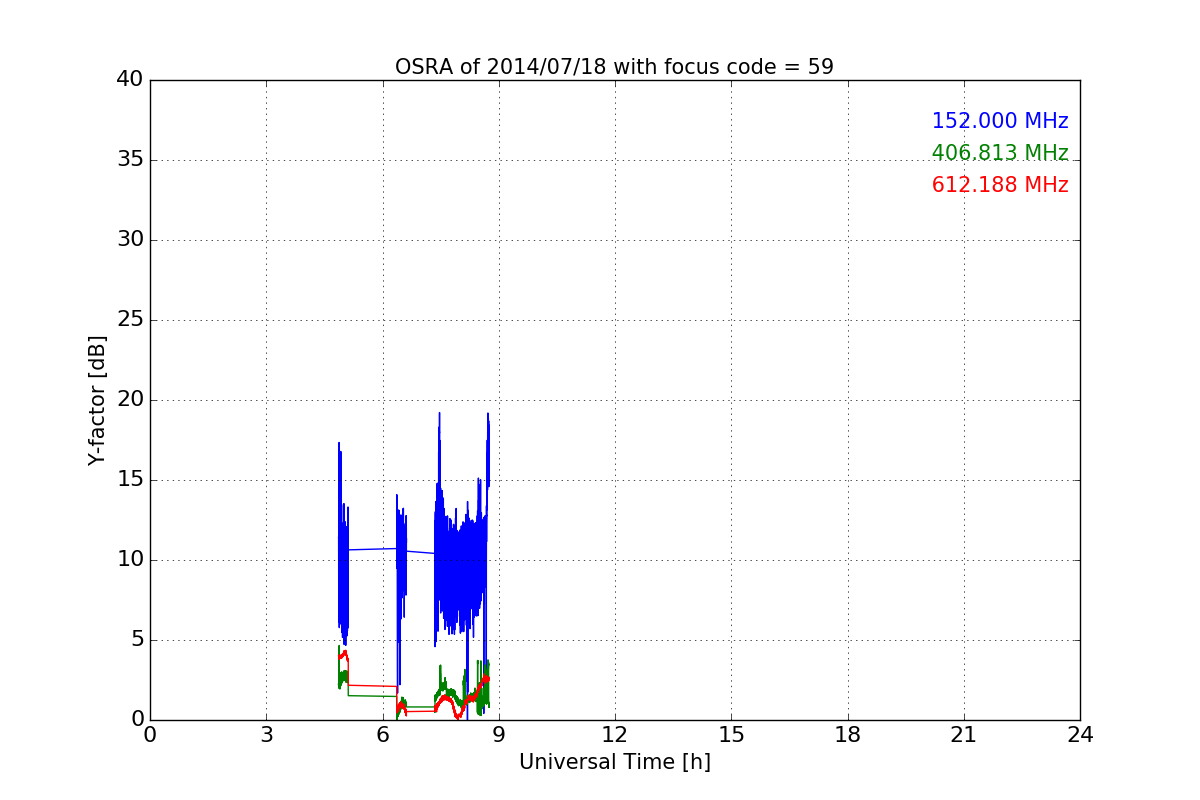Viewport: 1200px width, 800px height.
Task: Click the y-axis tick label 10
Action: (130, 560)
